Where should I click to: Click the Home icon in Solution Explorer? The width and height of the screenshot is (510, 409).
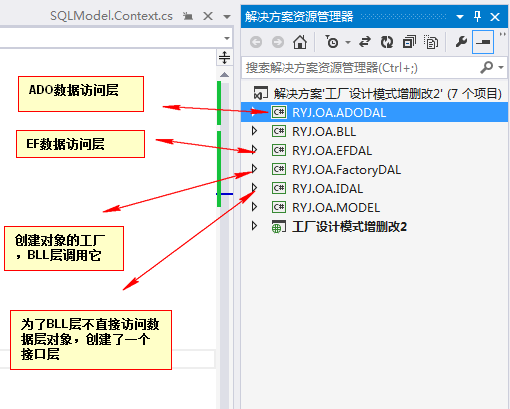point(300,42)
